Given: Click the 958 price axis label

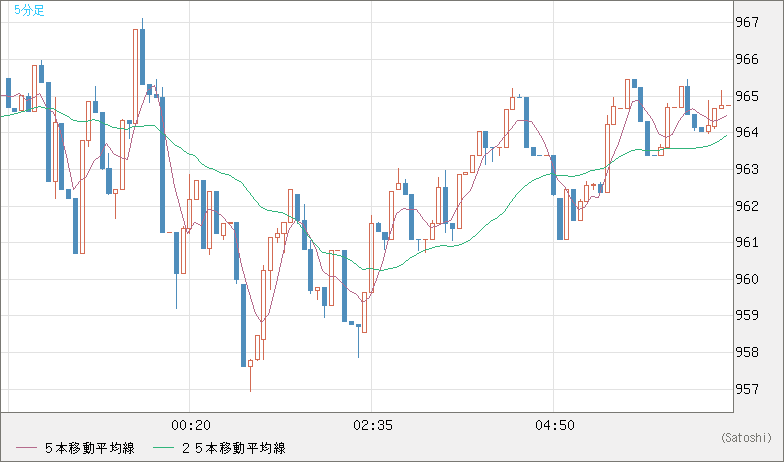Looking at the screenshot, I should [746, 352].
